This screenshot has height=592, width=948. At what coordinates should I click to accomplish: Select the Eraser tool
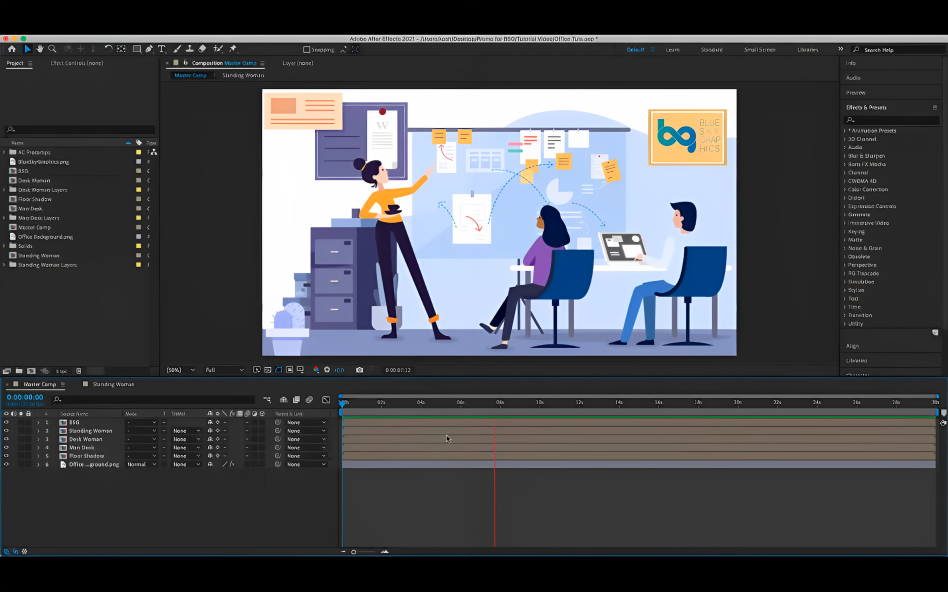point(202,49)
